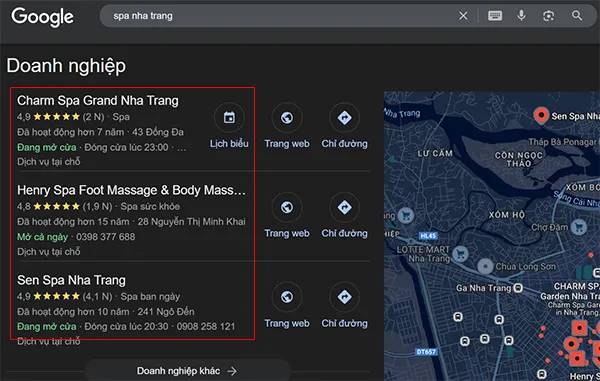Click 'Doanh nghiệp khác' more businesses button
The image size is (600, 381).
pos(187,371)
